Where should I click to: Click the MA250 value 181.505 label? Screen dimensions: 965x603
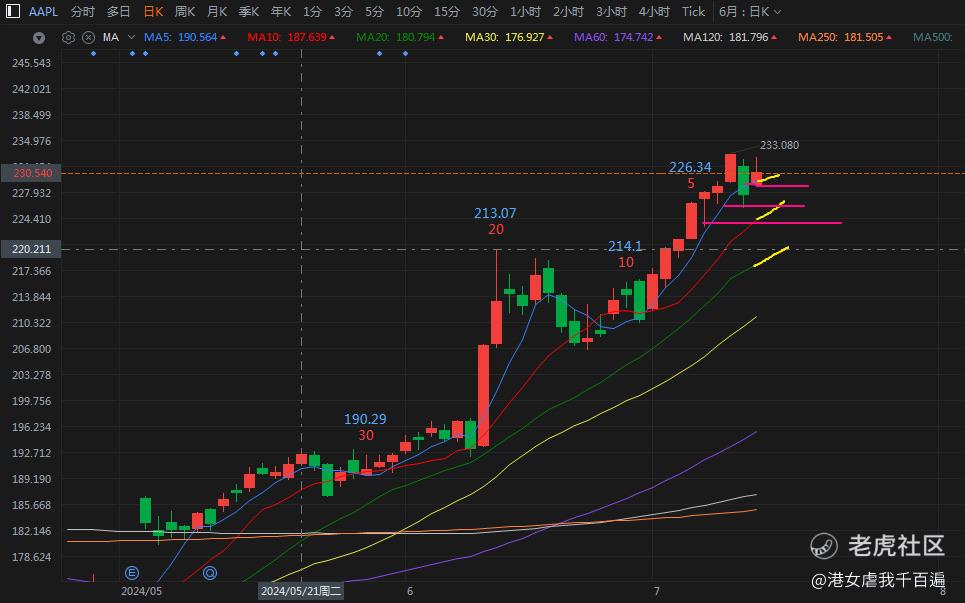pos(845,38)
